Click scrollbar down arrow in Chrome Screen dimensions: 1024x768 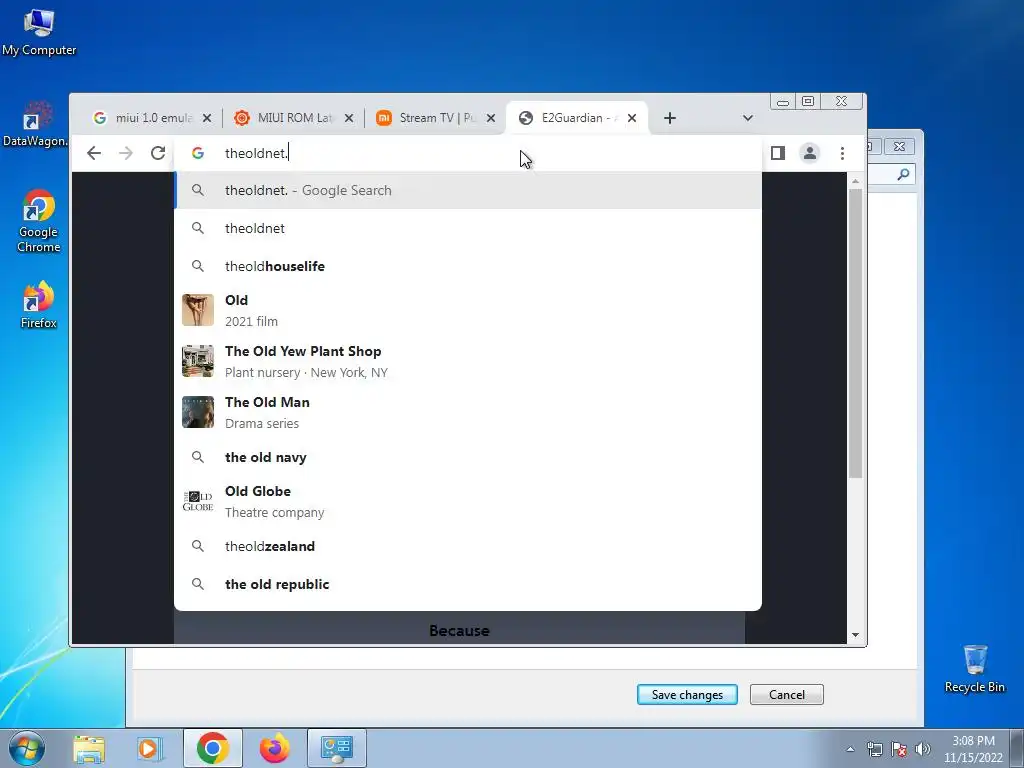[856, 635]
